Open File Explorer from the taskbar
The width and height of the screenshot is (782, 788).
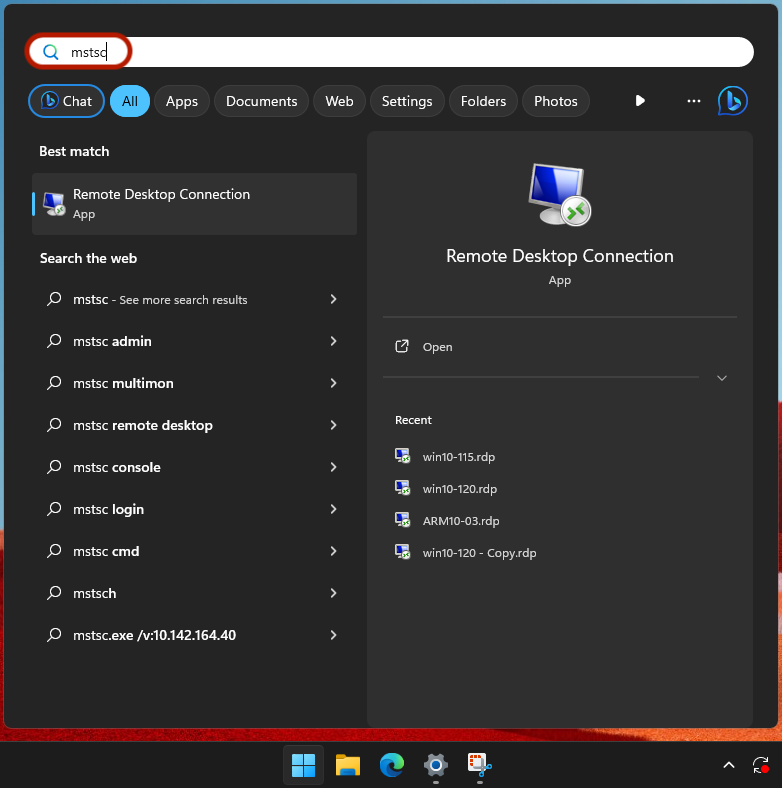click(348, 765)
